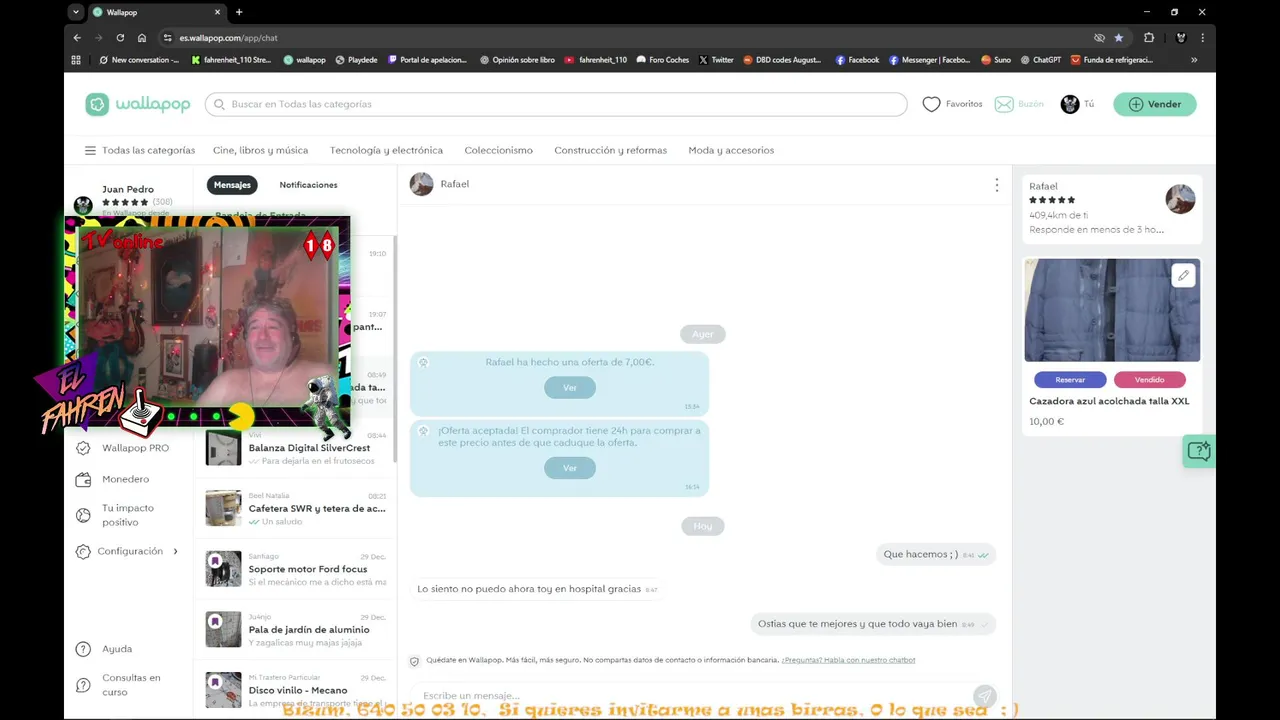Click ¿Preguntas? Habla con nuestro chatbot link

(x=848, y=660)
